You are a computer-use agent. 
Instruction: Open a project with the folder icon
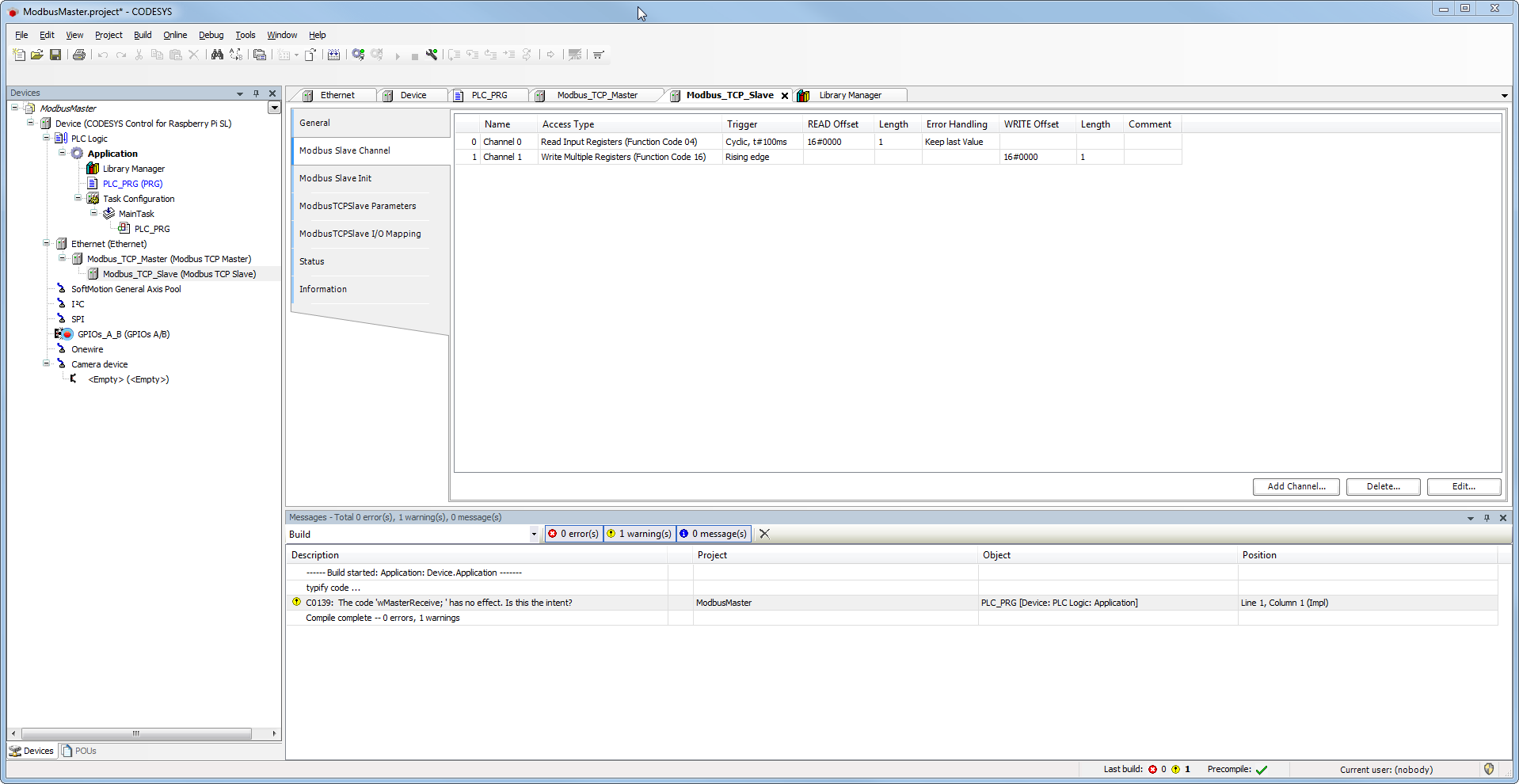37,55
